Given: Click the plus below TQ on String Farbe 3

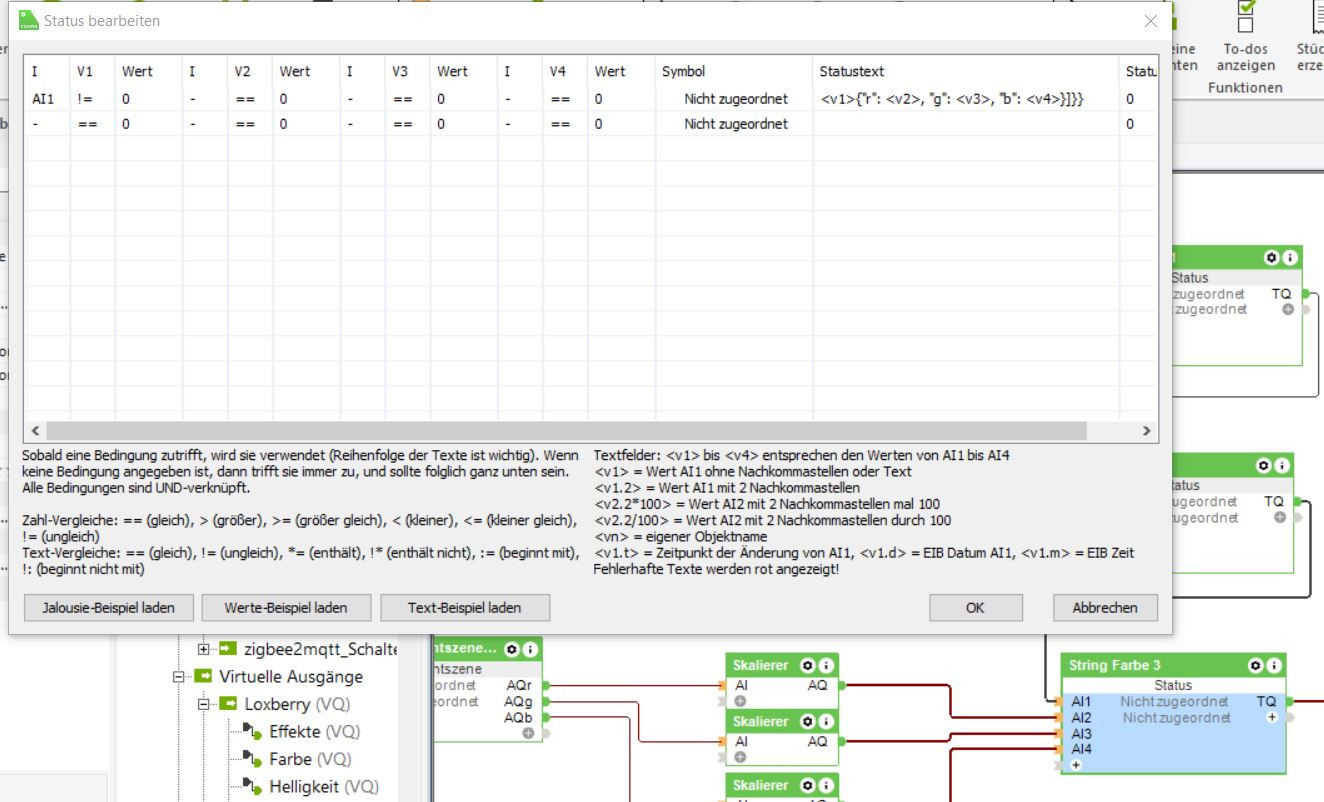Looking at the screenshot, I should [1272, 718].
